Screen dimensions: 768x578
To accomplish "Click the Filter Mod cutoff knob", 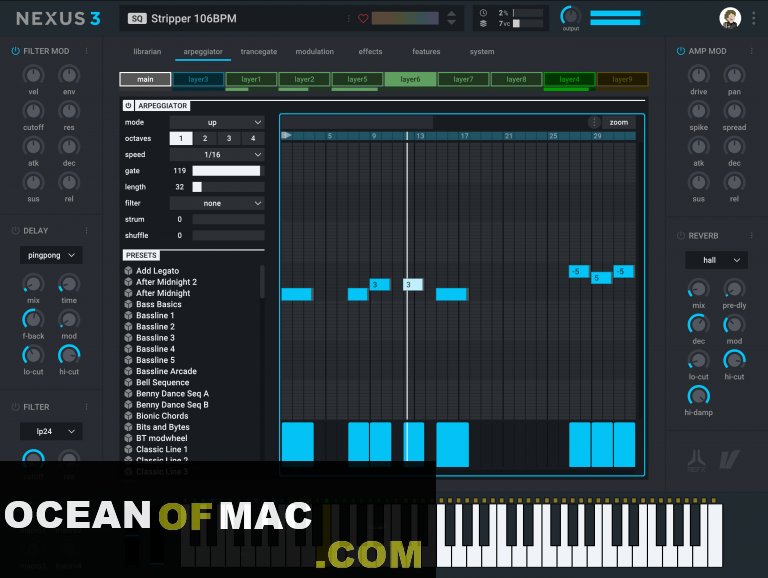I will 33,111.
